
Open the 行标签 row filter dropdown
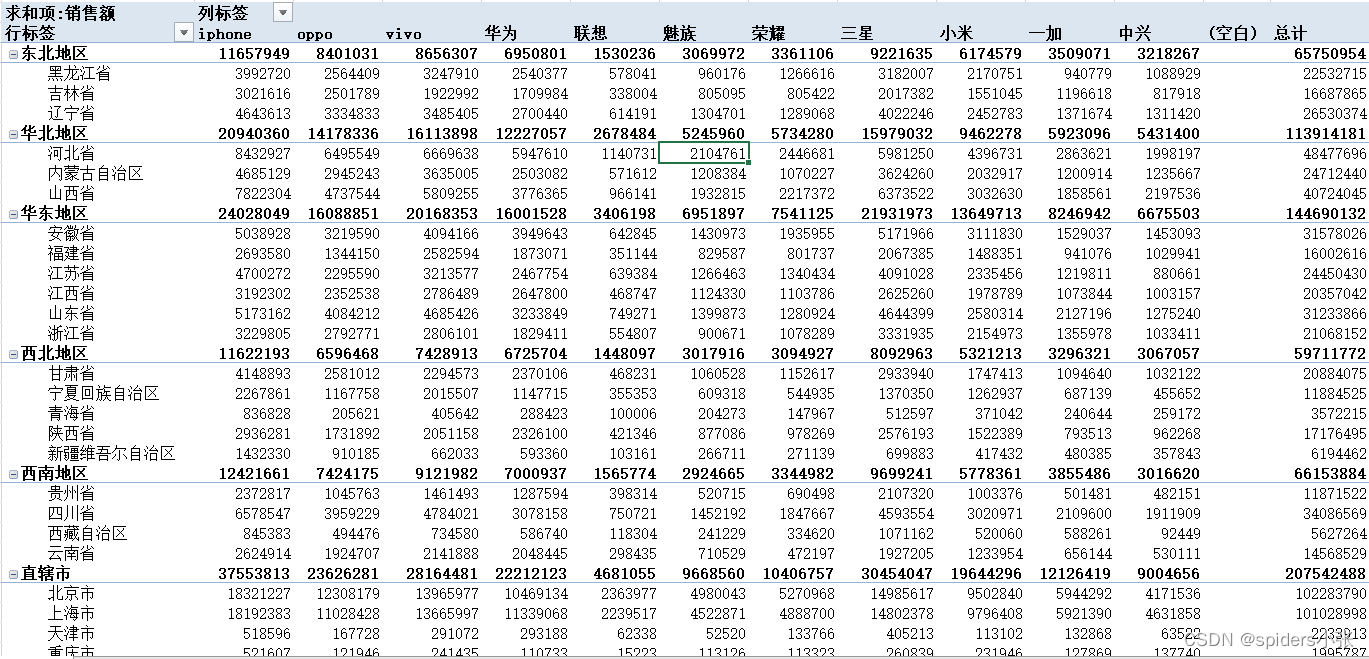(x=183, y=33)
